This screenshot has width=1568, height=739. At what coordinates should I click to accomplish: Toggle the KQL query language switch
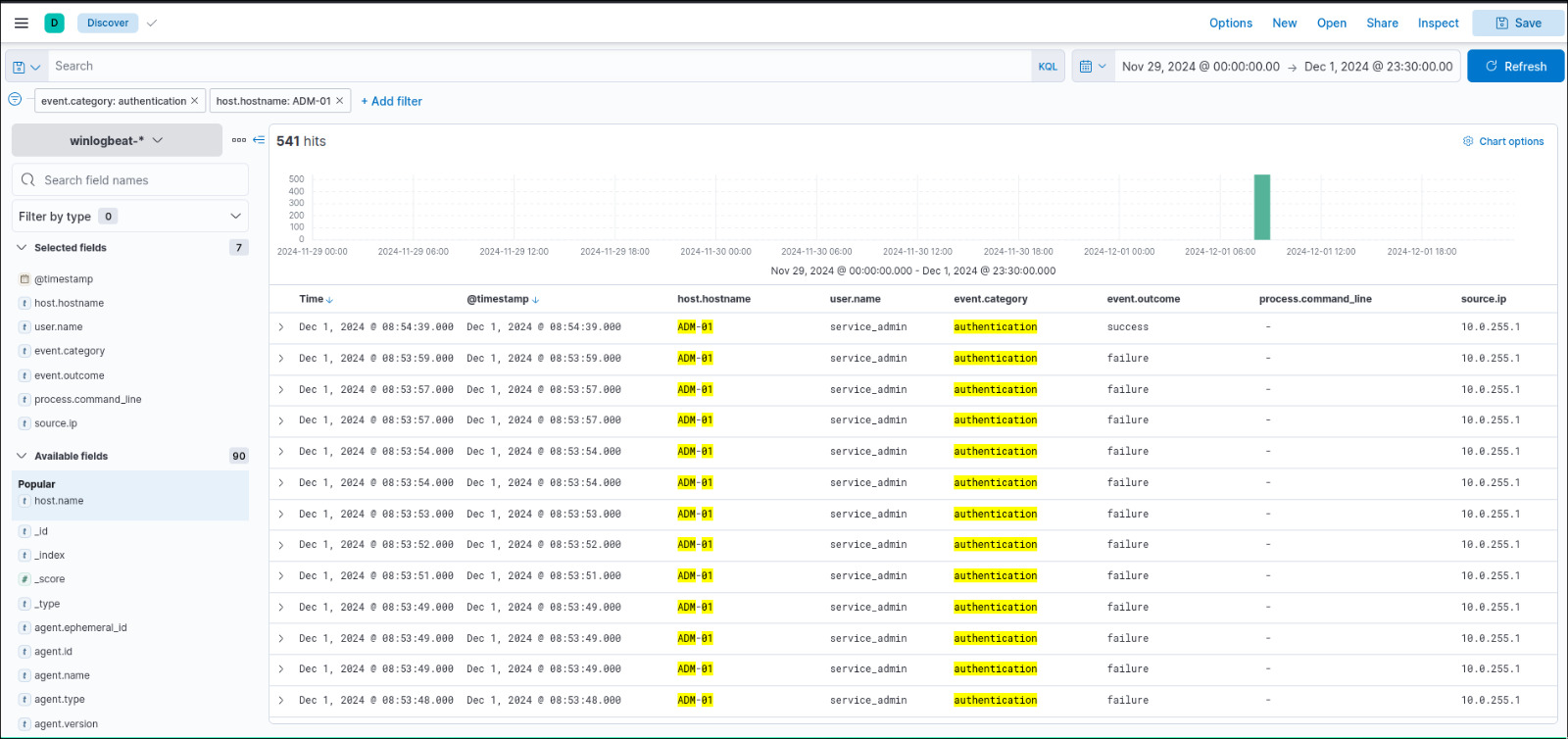pos(1048,67)
